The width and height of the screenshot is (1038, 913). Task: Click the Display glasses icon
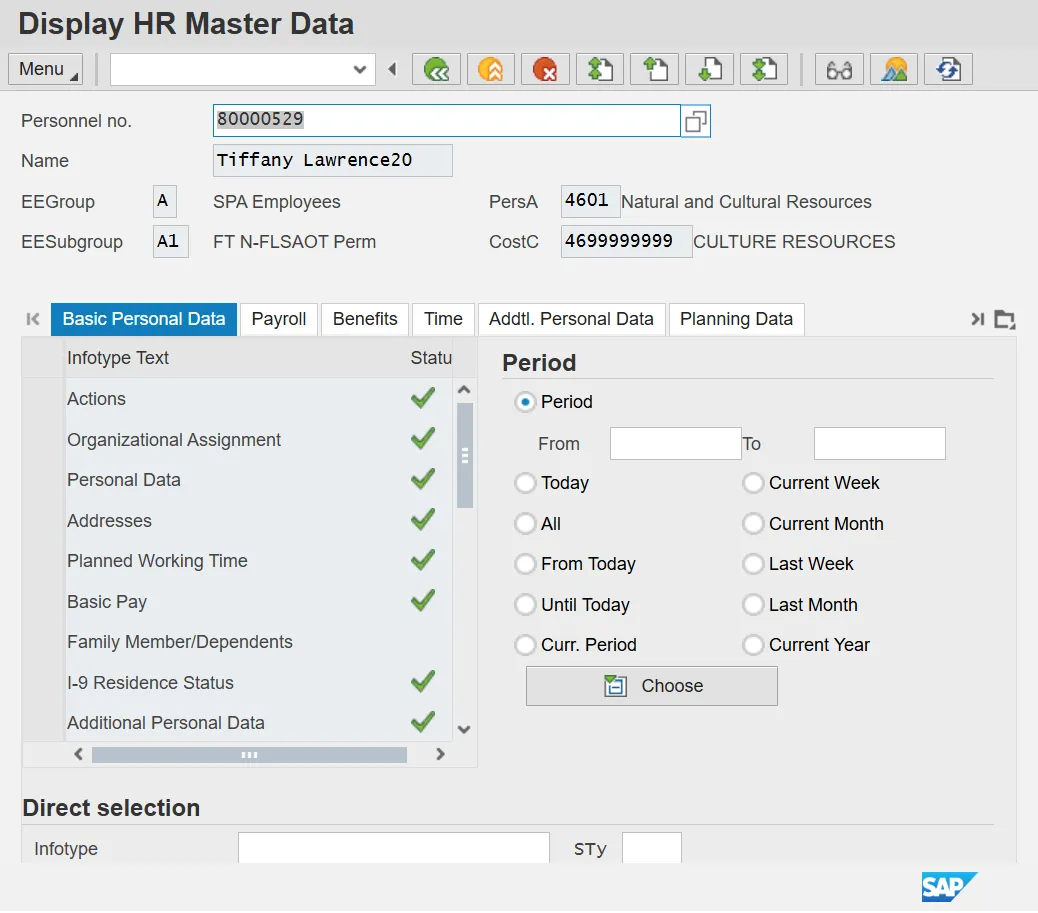(x=839, y=69)
